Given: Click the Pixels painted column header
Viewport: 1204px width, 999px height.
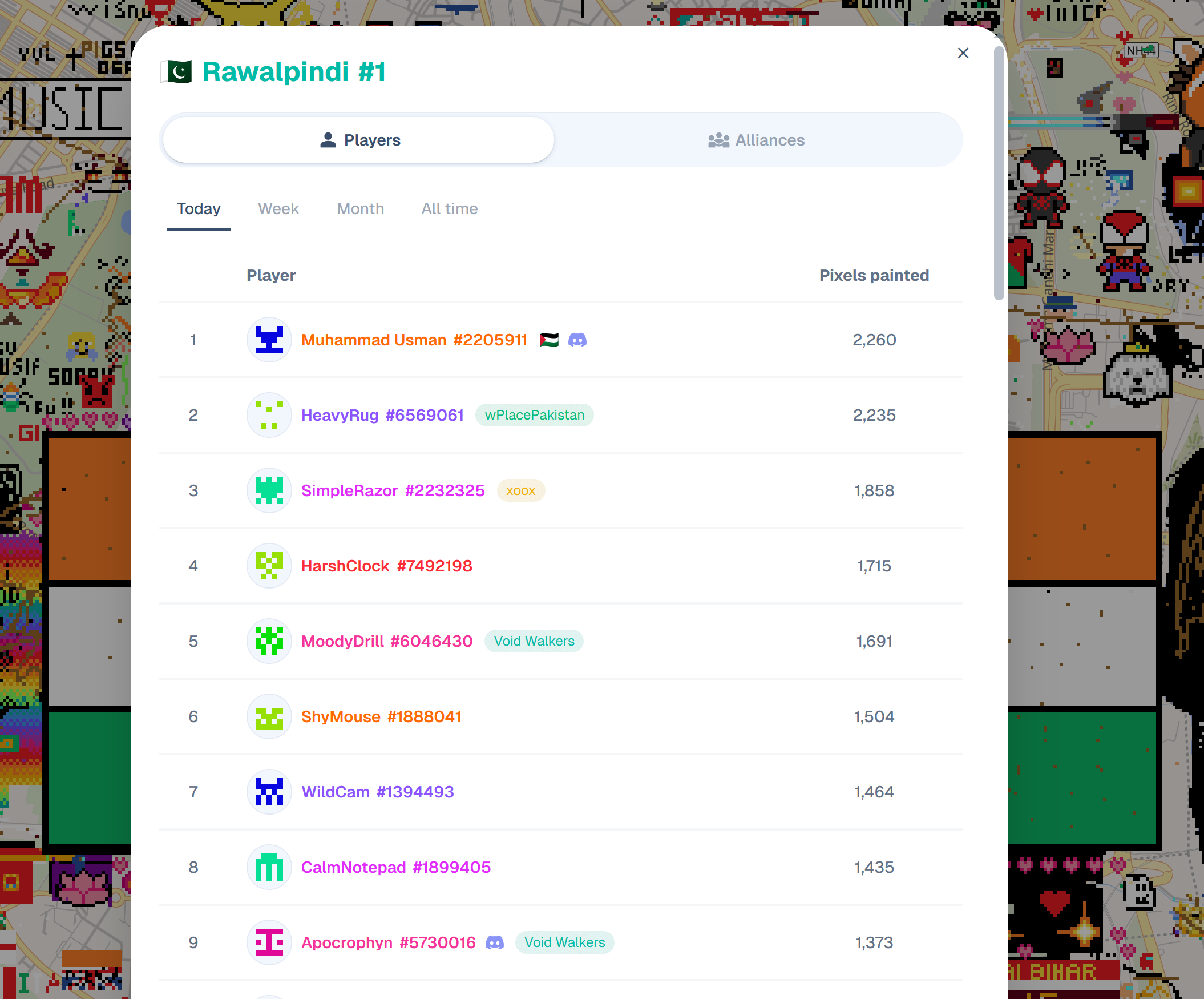Looking at the screenshot, I should coord(874,275).
